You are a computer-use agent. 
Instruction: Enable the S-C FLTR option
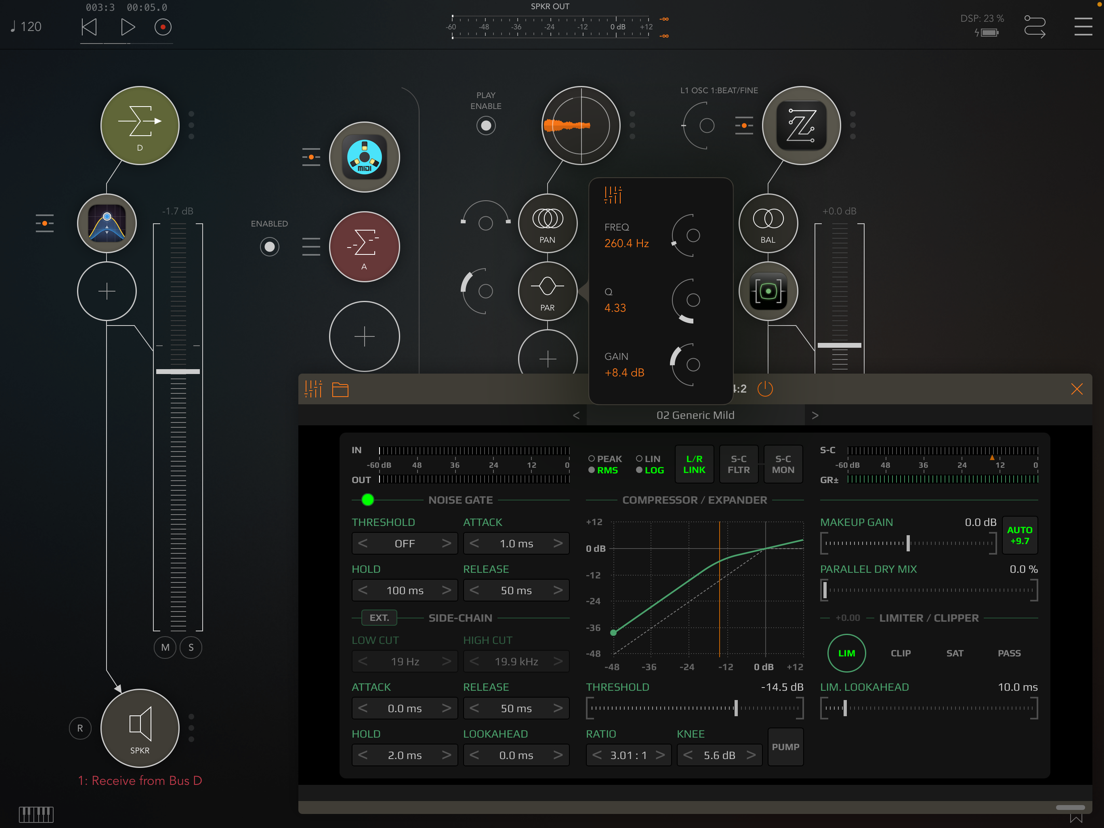click(x=739, y=464)
